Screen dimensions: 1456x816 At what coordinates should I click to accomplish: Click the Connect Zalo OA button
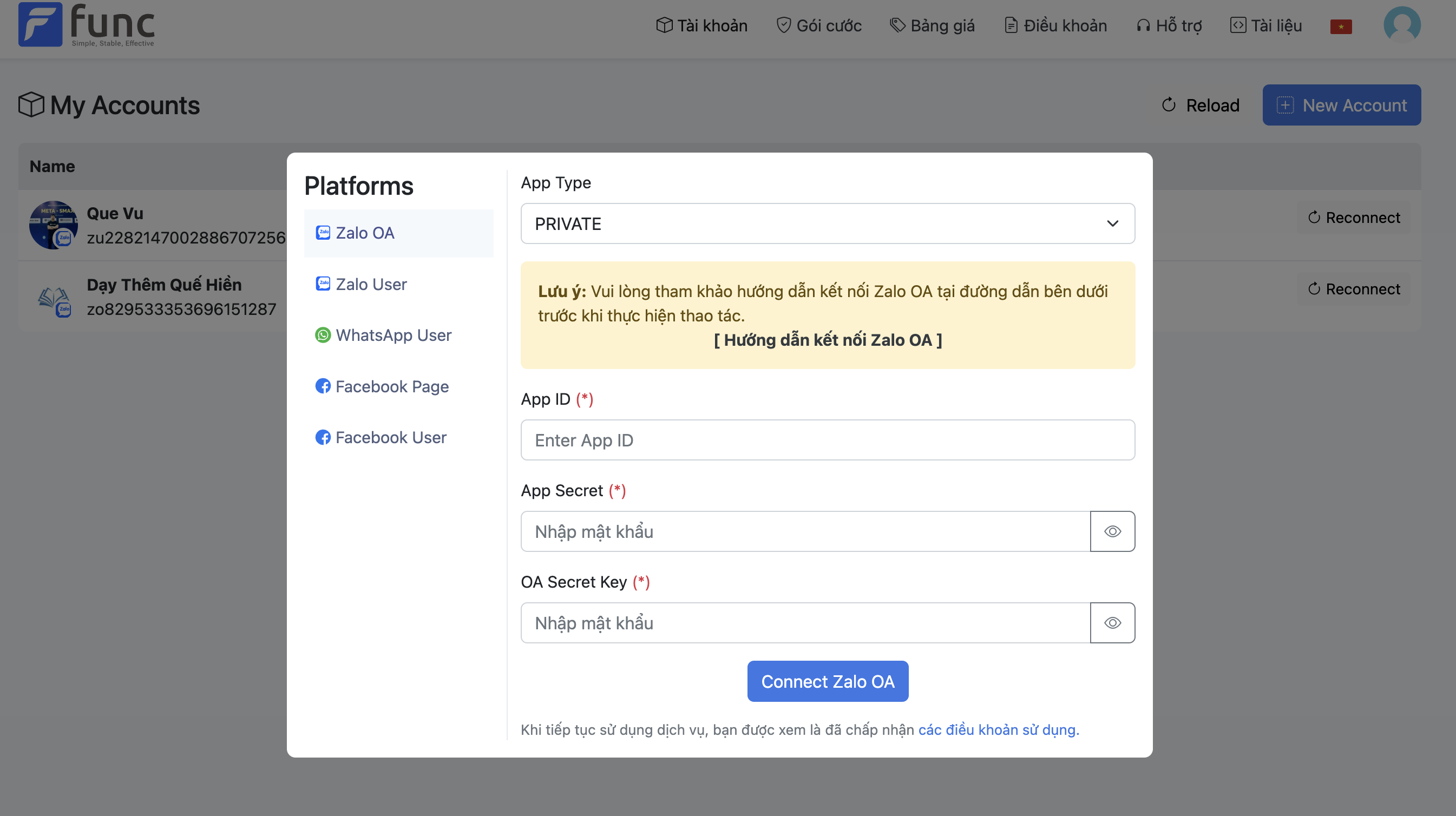[x=827, y=681]
